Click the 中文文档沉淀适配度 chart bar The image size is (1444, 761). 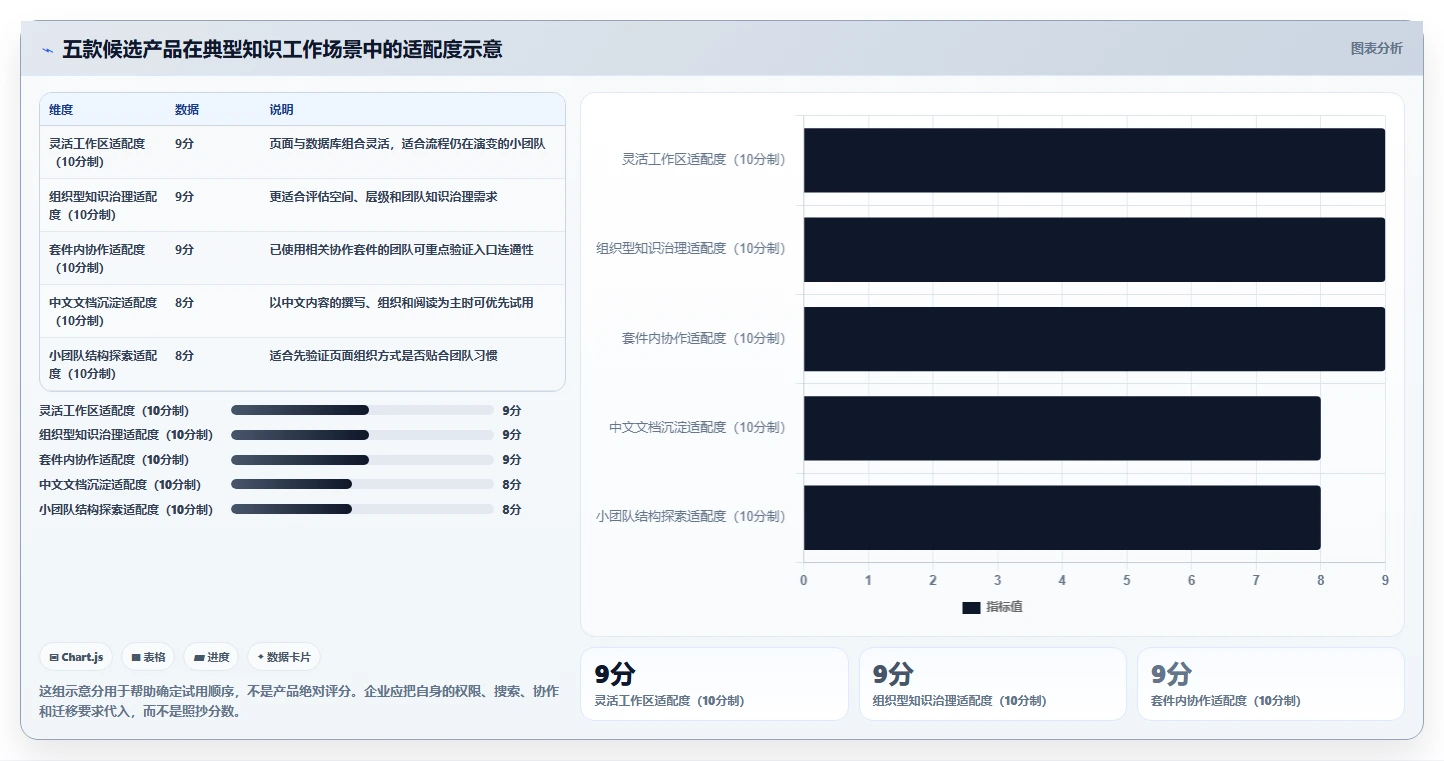tap(1062, 428)
